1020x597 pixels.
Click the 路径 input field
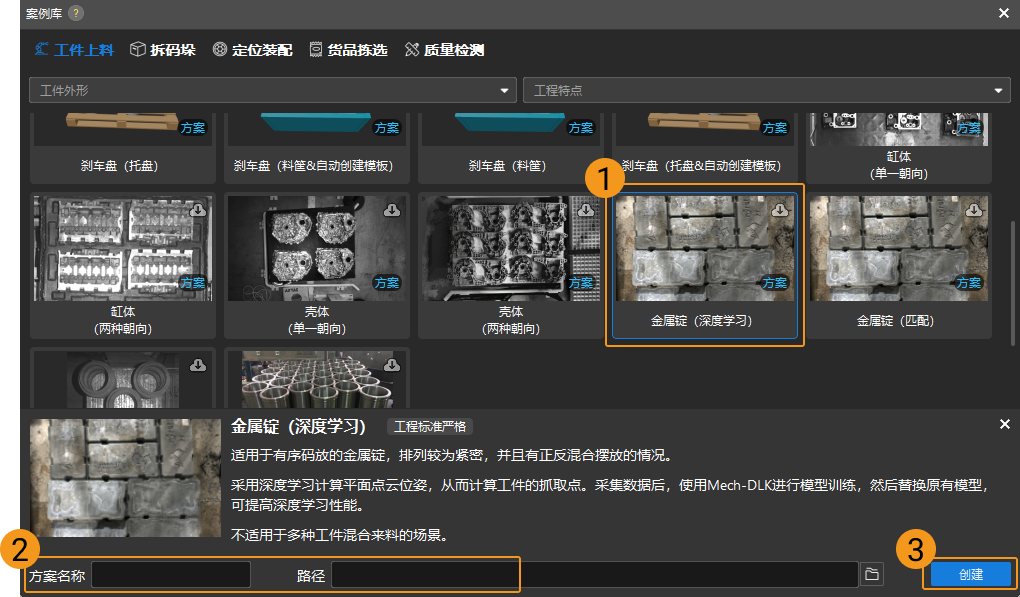pyautogui.click(x=595, y=575)
